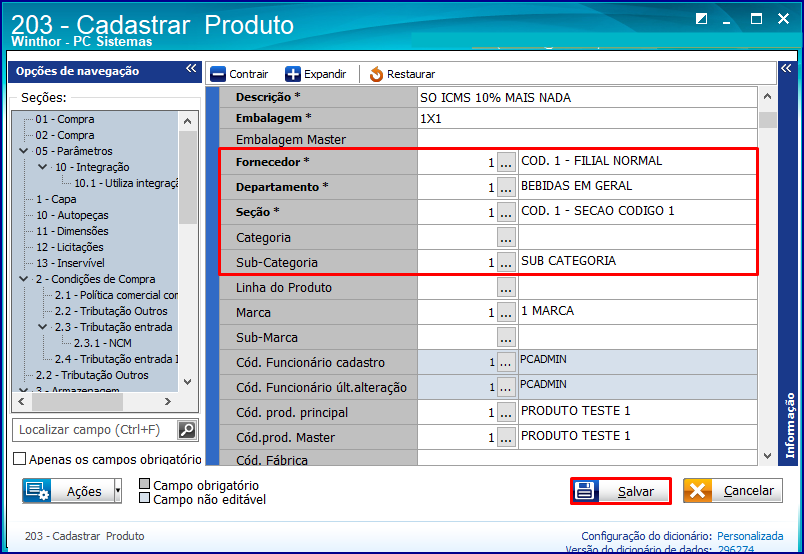Viewport: 804px width, 554px height.
Task: Click the Restaurar arrow icon
Action: coord(376,74)
